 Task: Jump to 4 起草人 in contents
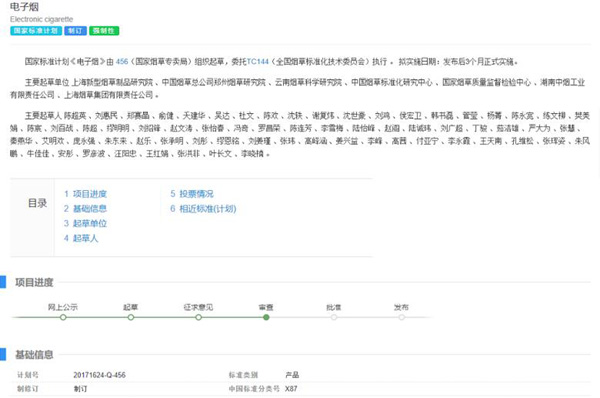coord(81,238)
